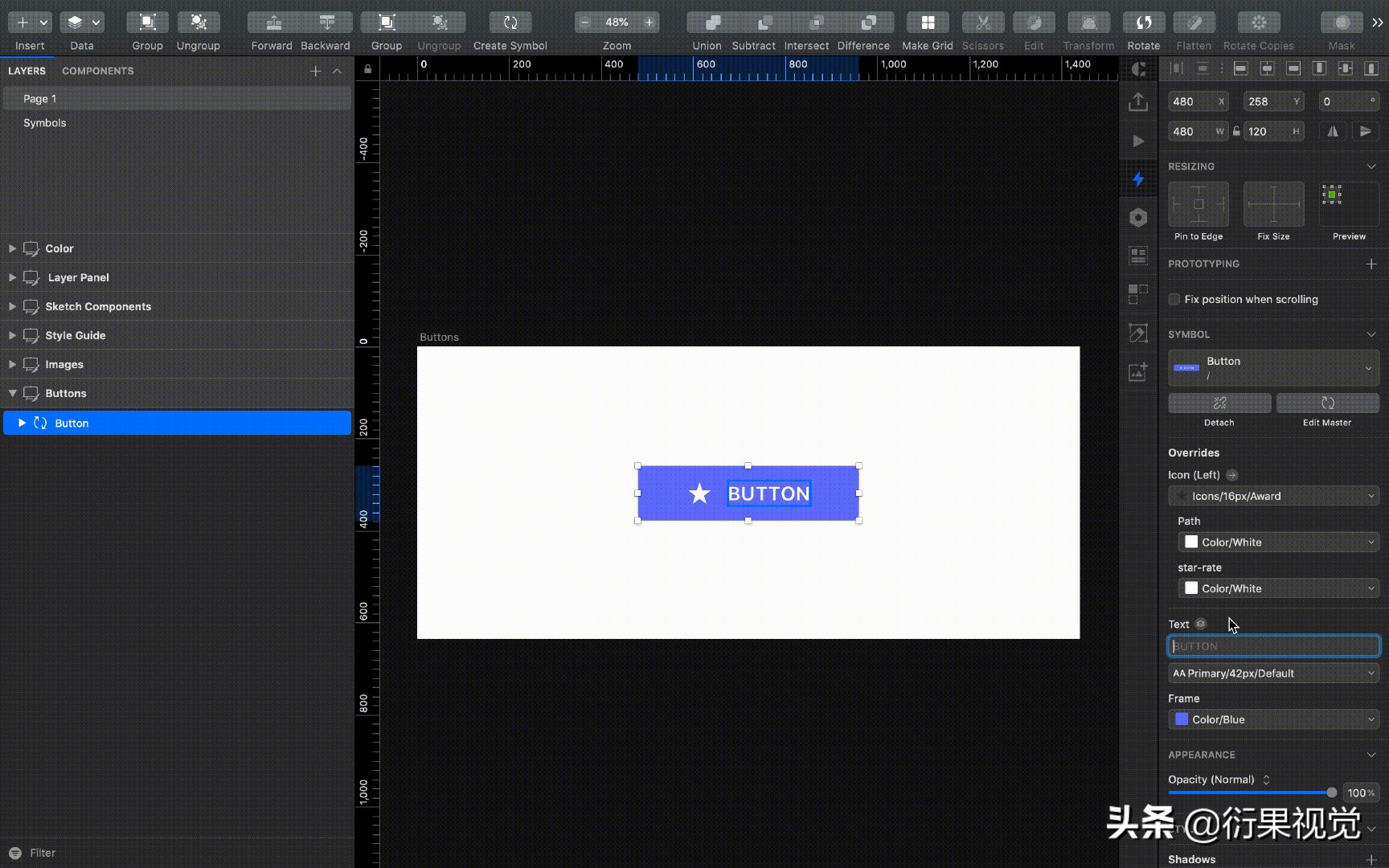Select Page 1 in pages list
Screen dimensions: 1389x868
click(177, 99)
